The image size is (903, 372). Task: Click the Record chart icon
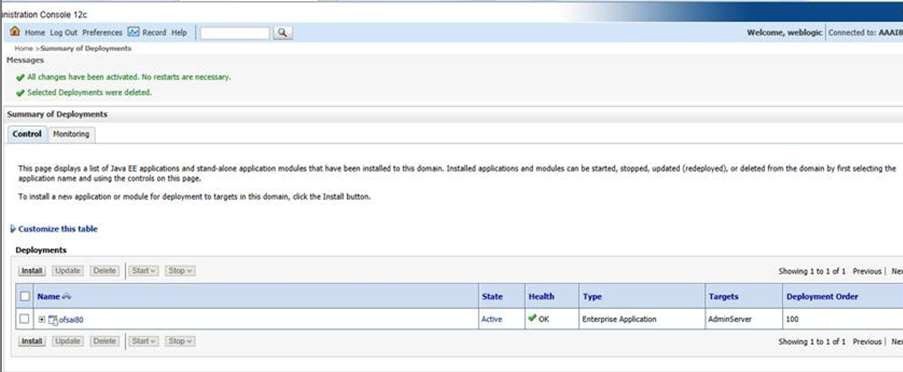click(x=134, y=32)
